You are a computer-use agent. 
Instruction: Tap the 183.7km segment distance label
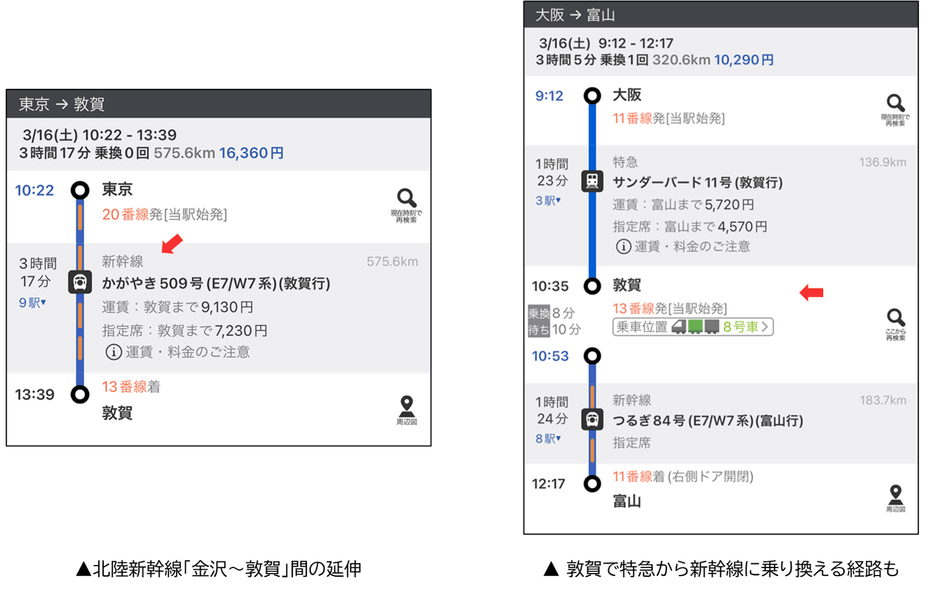[x=883, y=400]
